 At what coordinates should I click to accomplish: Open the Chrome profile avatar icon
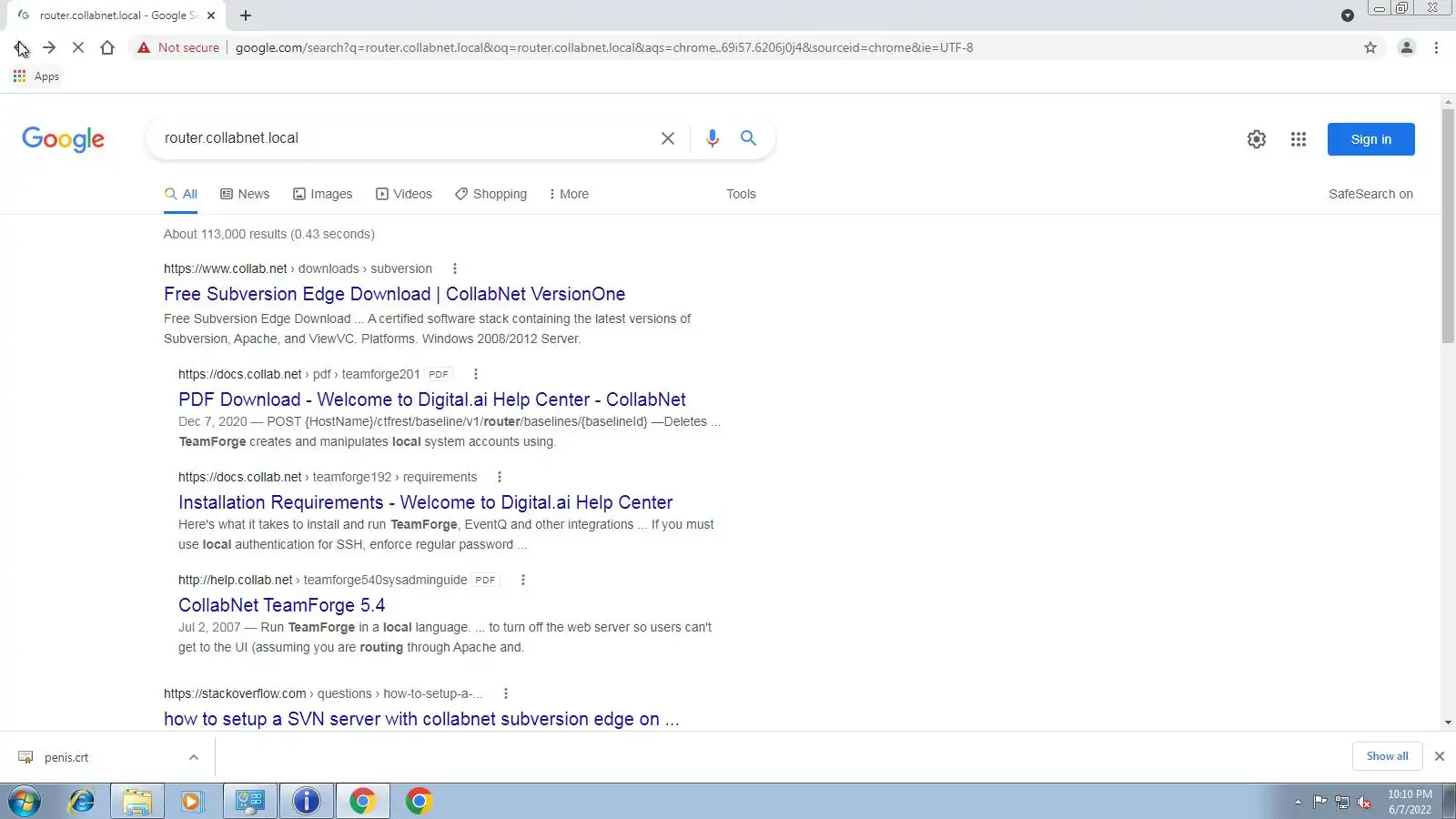[x=1406, y=47]
